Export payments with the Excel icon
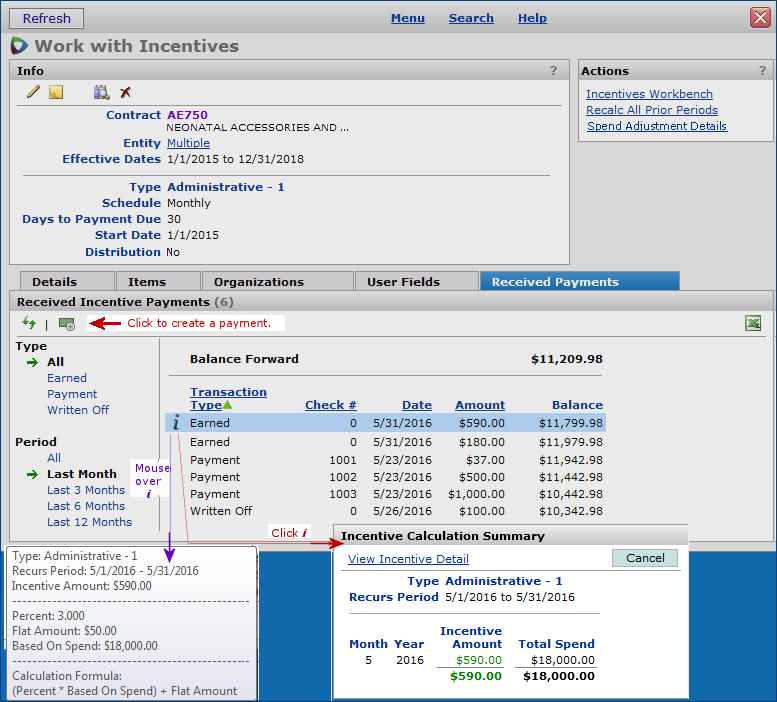777x702 pixels. point(753,323)
